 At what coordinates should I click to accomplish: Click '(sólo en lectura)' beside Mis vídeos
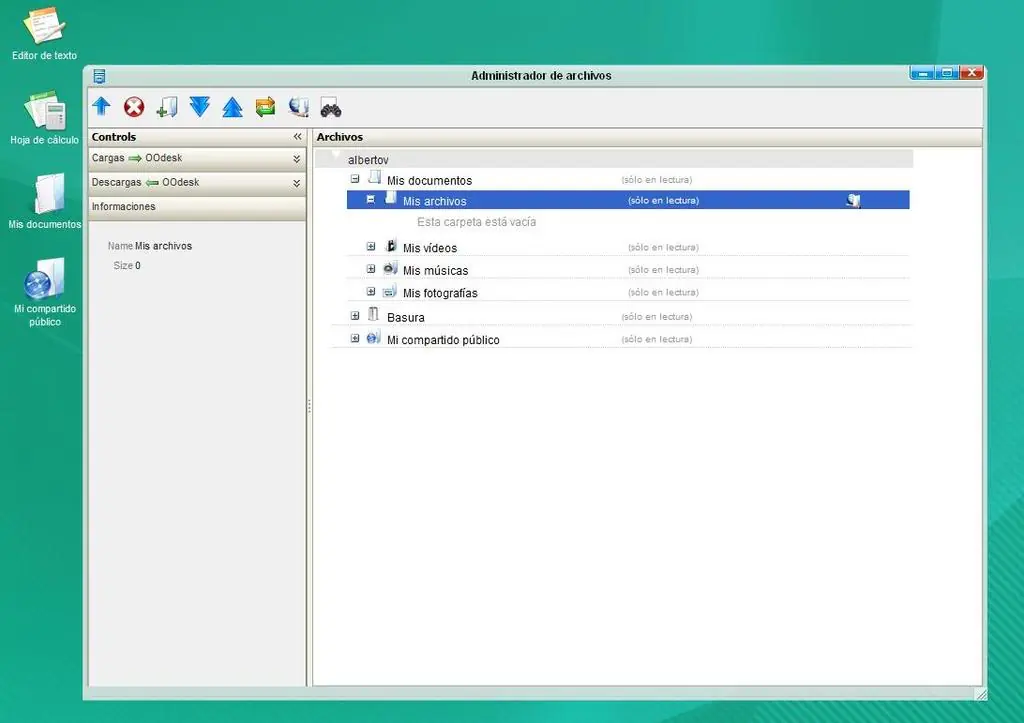663,248
